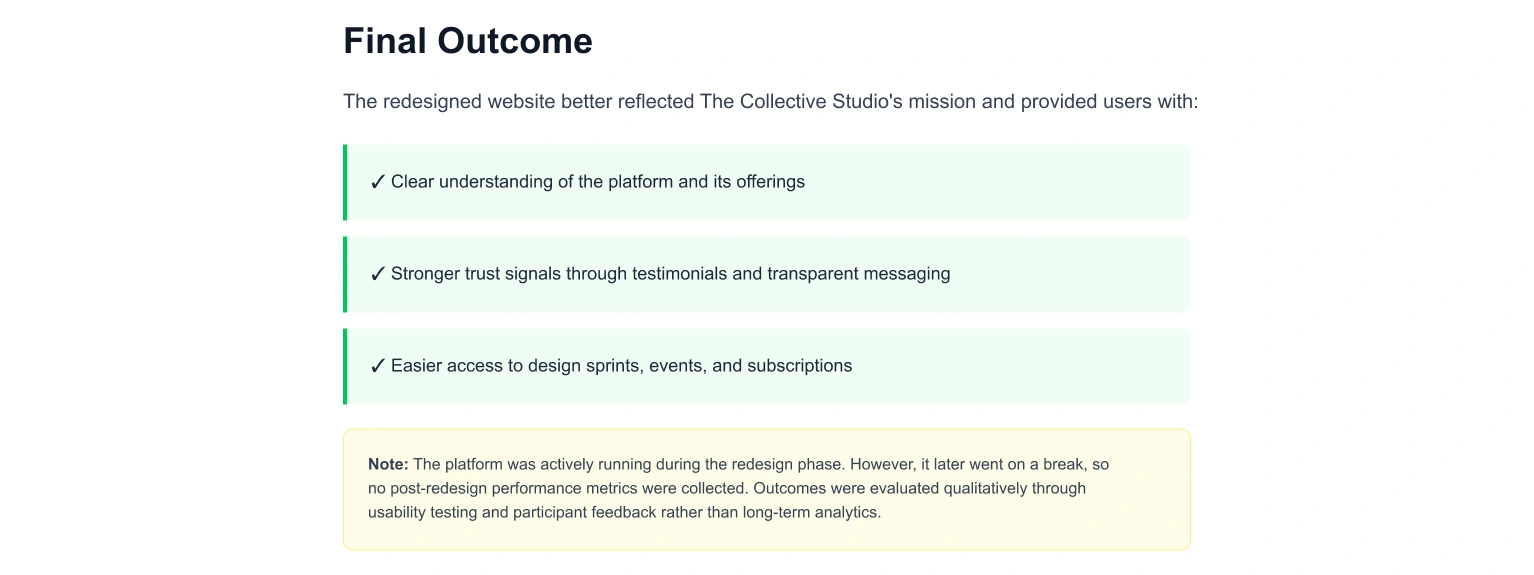1534x575 pixels.
Task: Click the "Final Outcome" heading
Action: (x=468, y=41)
